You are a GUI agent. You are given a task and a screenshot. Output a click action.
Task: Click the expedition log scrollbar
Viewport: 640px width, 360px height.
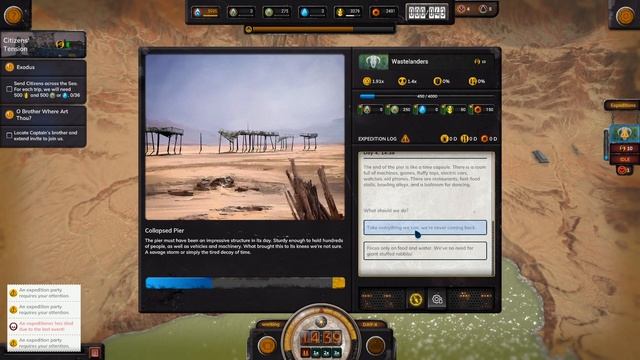493,248
